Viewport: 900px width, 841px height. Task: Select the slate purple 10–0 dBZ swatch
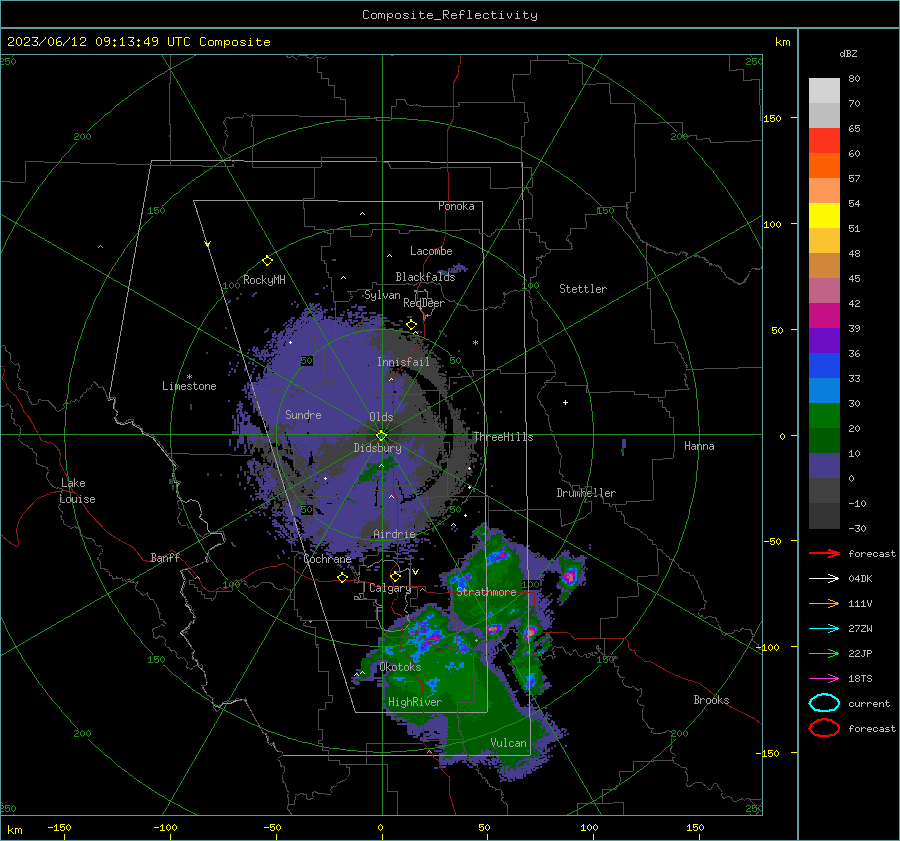tap(824, 465)
